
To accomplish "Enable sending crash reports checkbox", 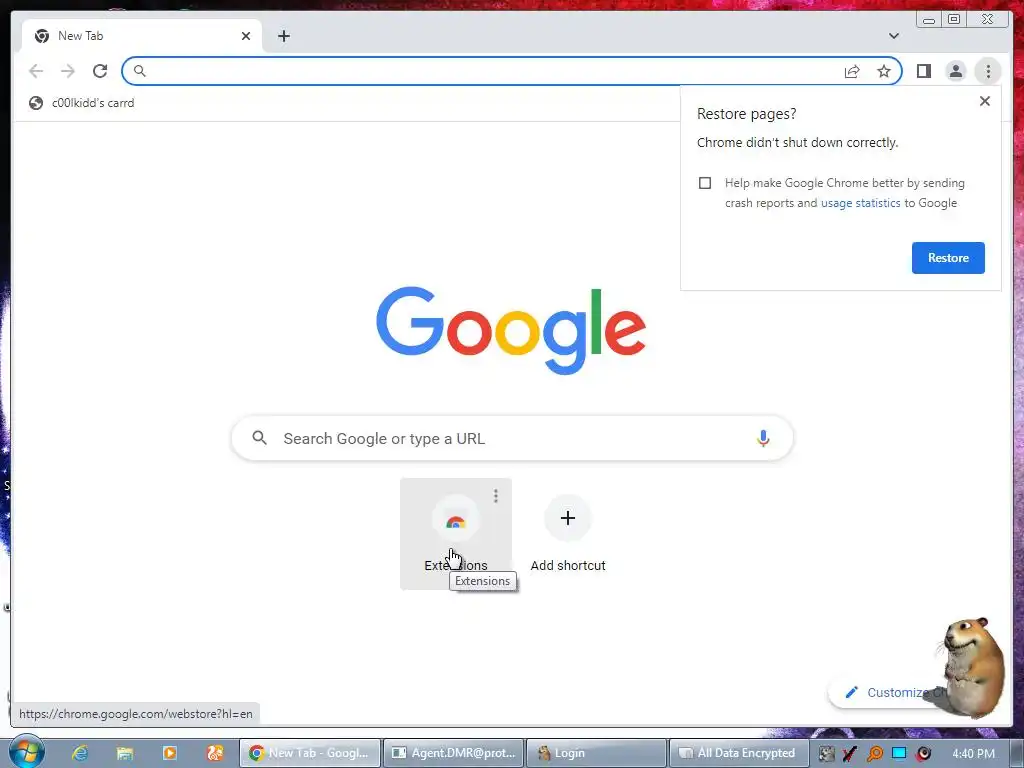I will pyautogui.click(x=705, y=183).
